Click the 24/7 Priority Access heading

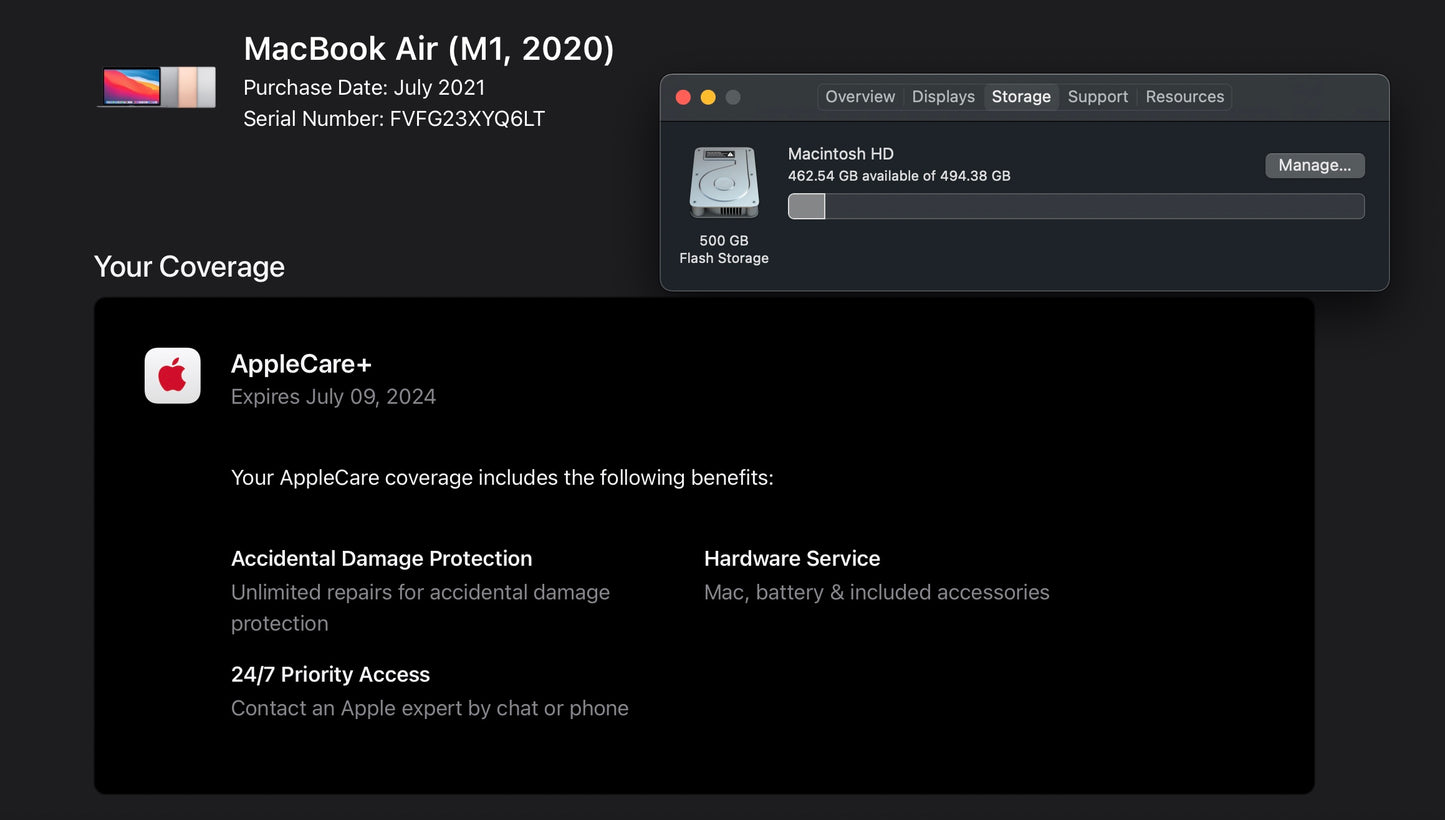tap(330, 674)
